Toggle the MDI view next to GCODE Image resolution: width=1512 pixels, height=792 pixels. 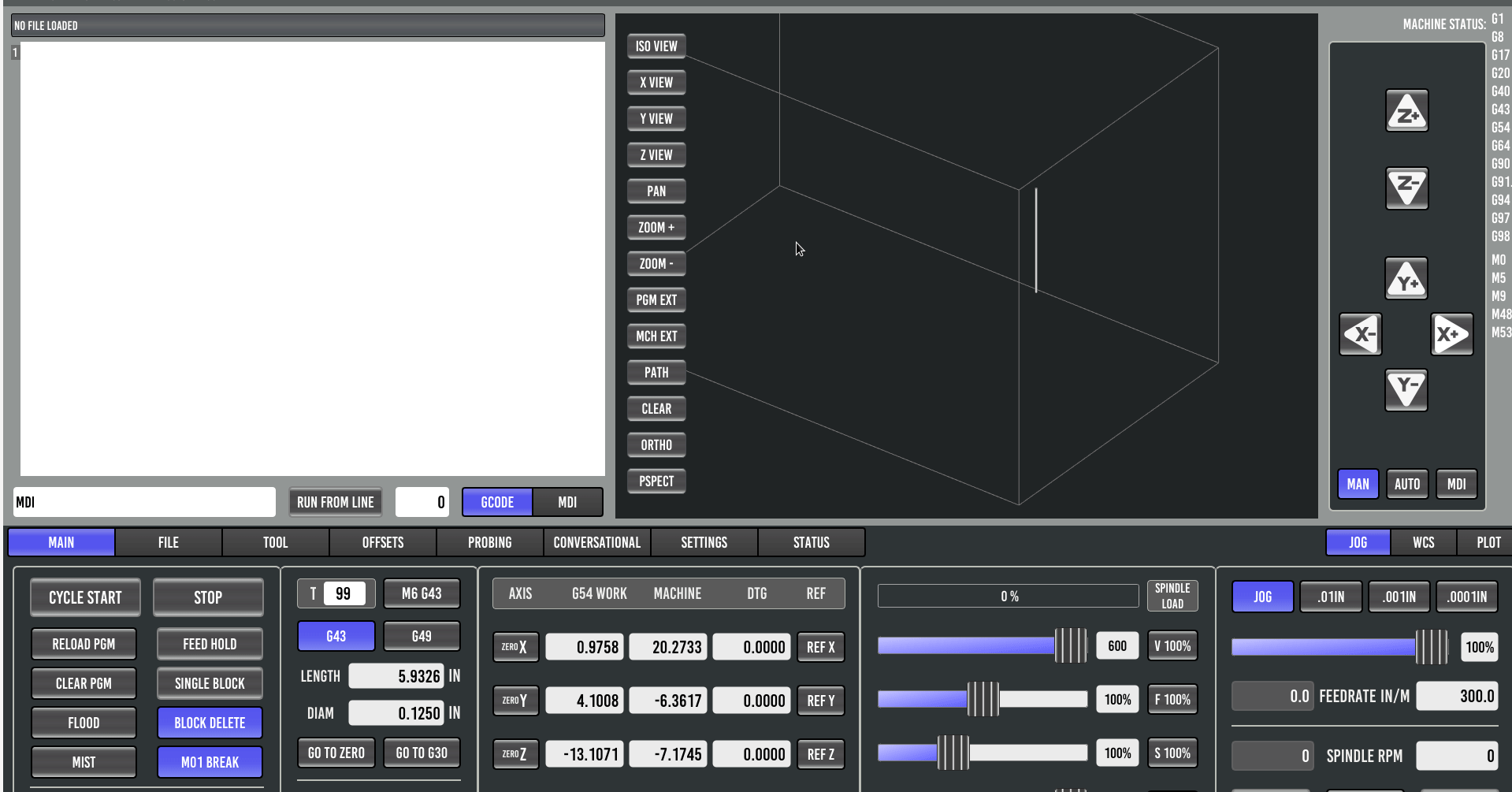(x=567, y=502)
